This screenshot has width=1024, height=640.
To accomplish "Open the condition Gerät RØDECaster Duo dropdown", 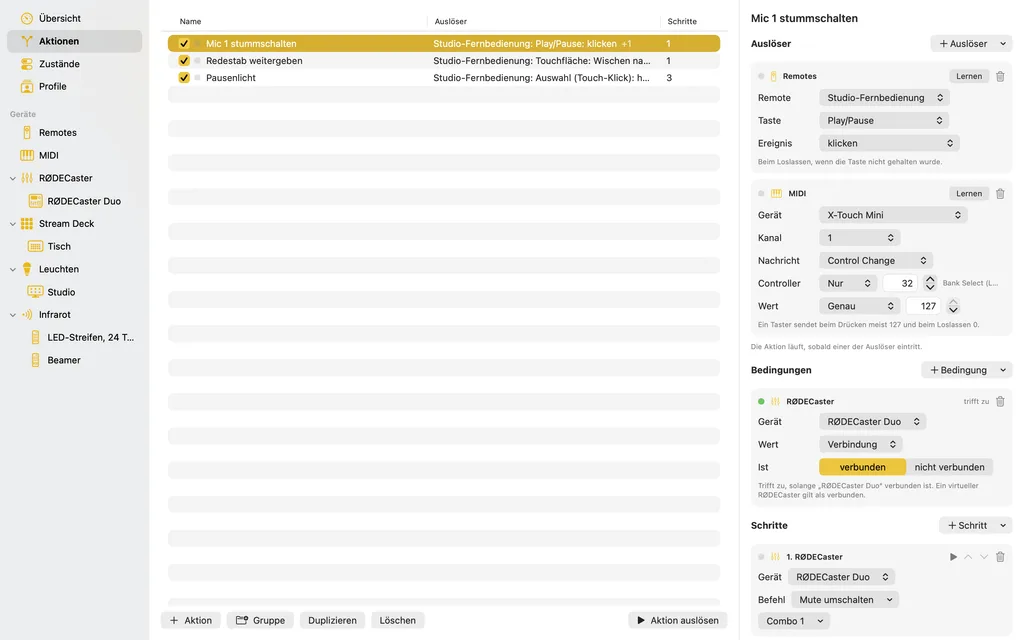I will tap(872, 422).
